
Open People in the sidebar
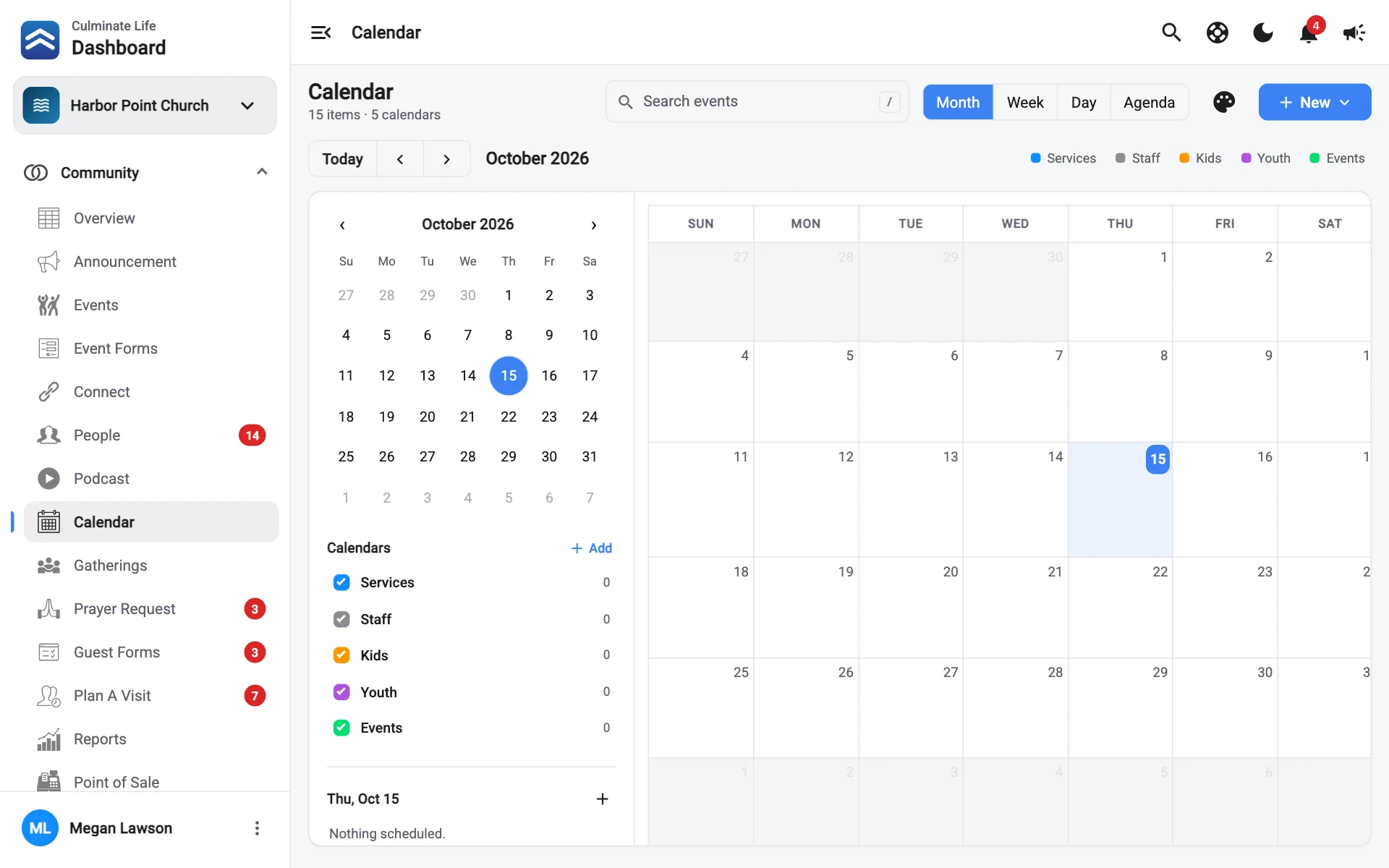point(151,435)
